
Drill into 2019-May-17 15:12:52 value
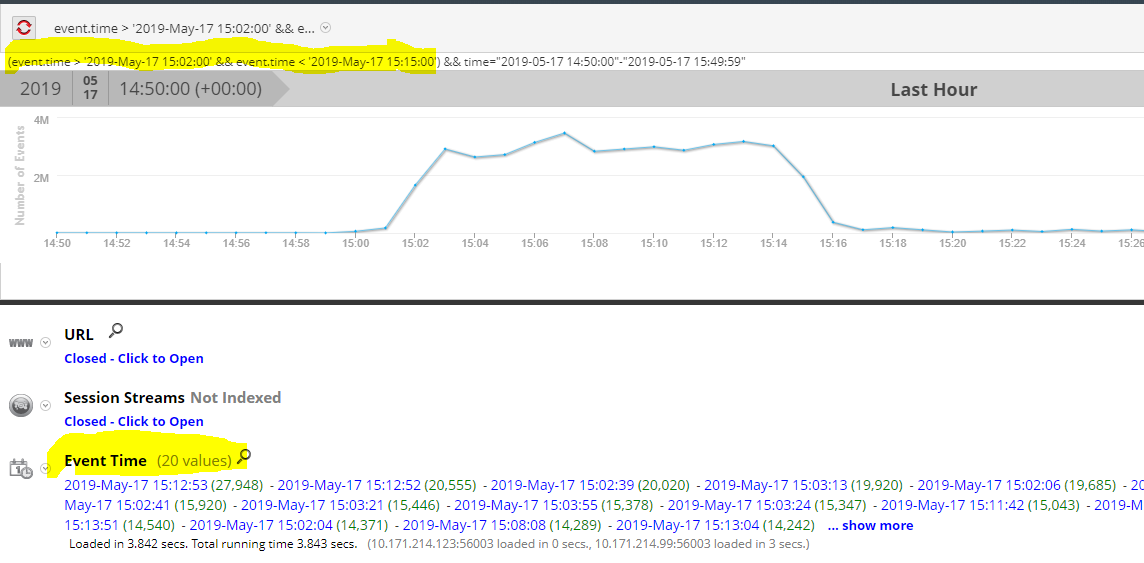(349, 484)
